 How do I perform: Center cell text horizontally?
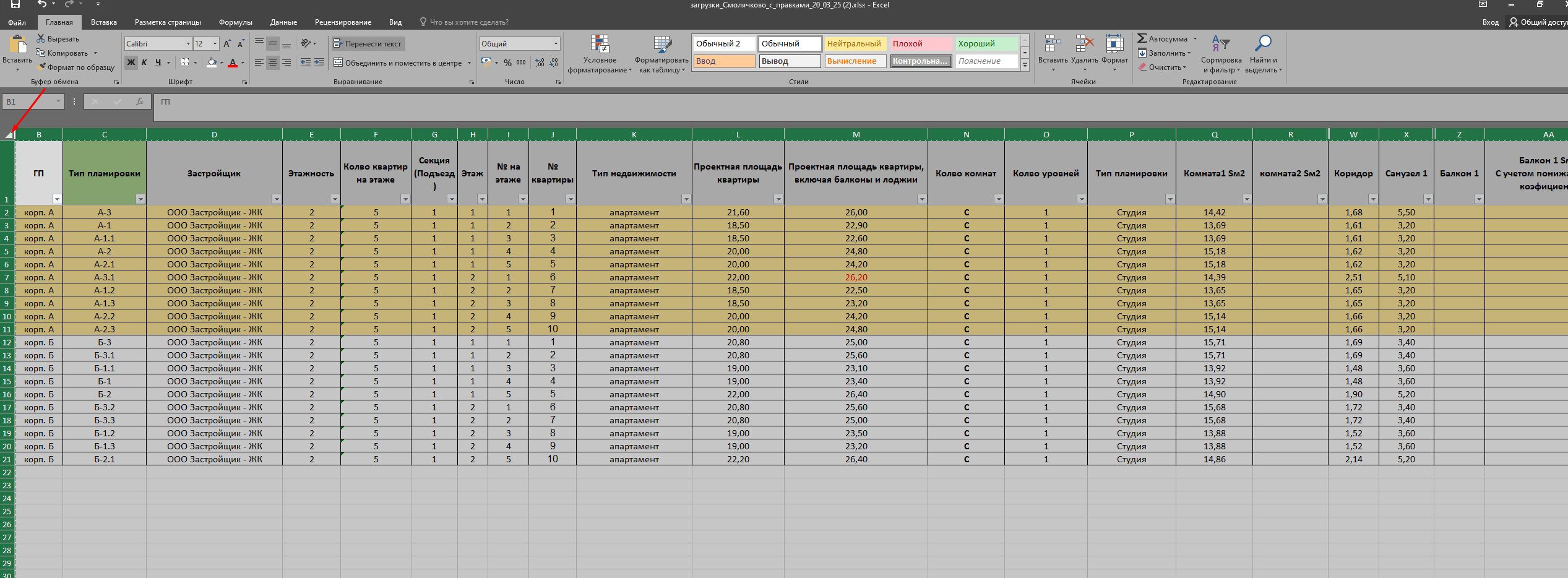[x=273, y=63]
